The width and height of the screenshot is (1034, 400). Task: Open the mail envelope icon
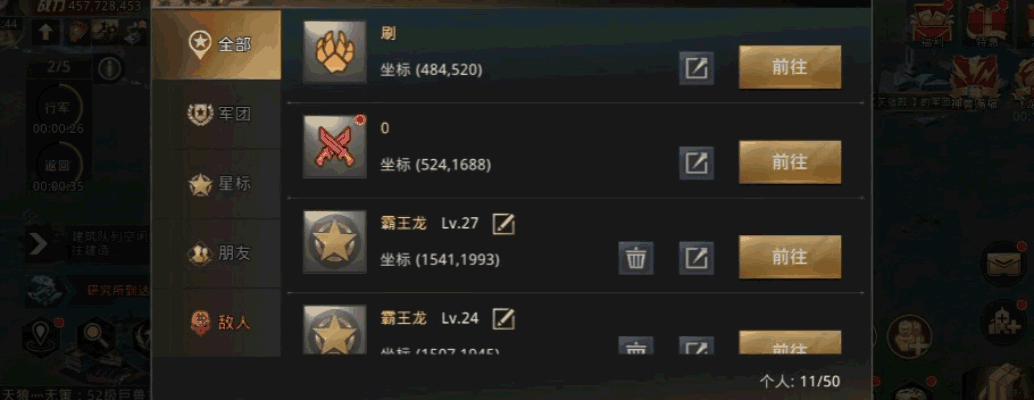(1001, 264)
